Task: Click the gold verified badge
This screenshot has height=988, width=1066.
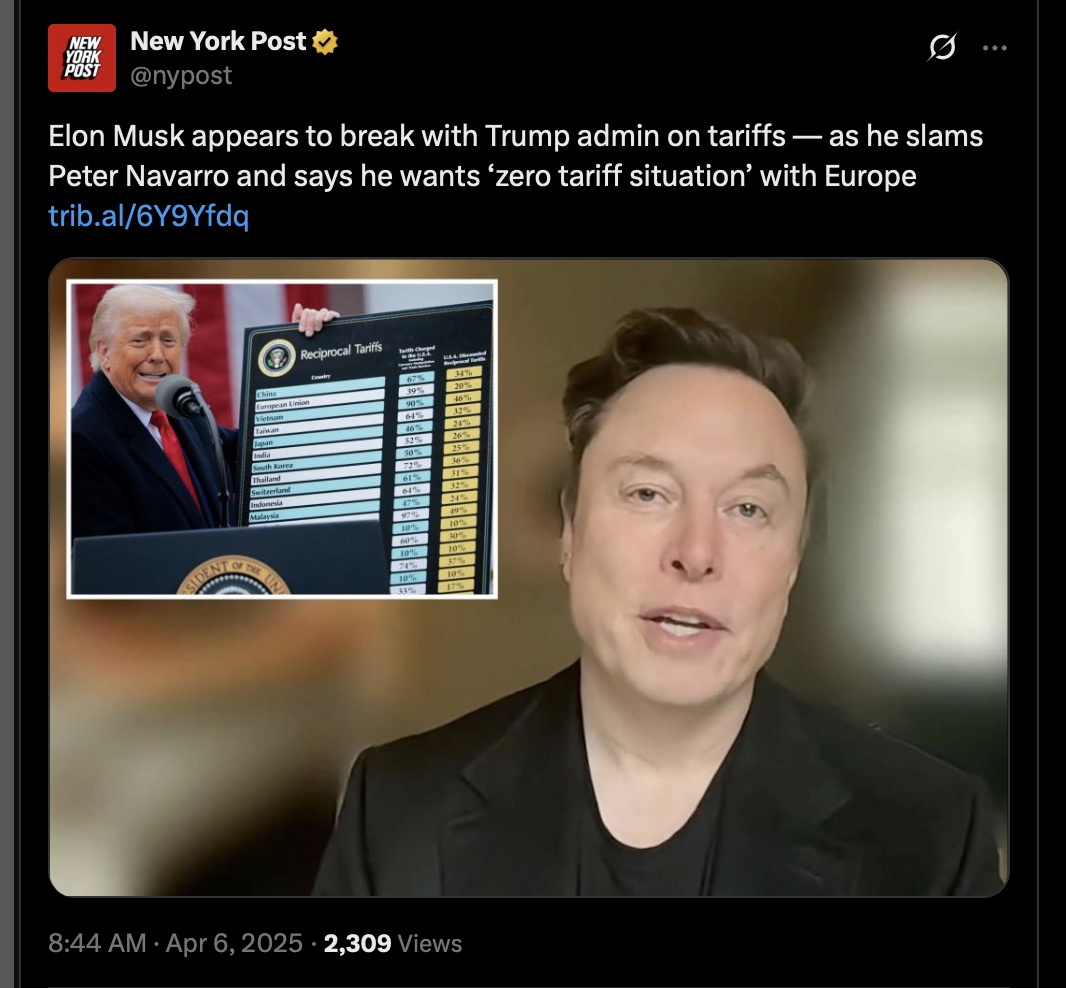Action: coord(325,41)
